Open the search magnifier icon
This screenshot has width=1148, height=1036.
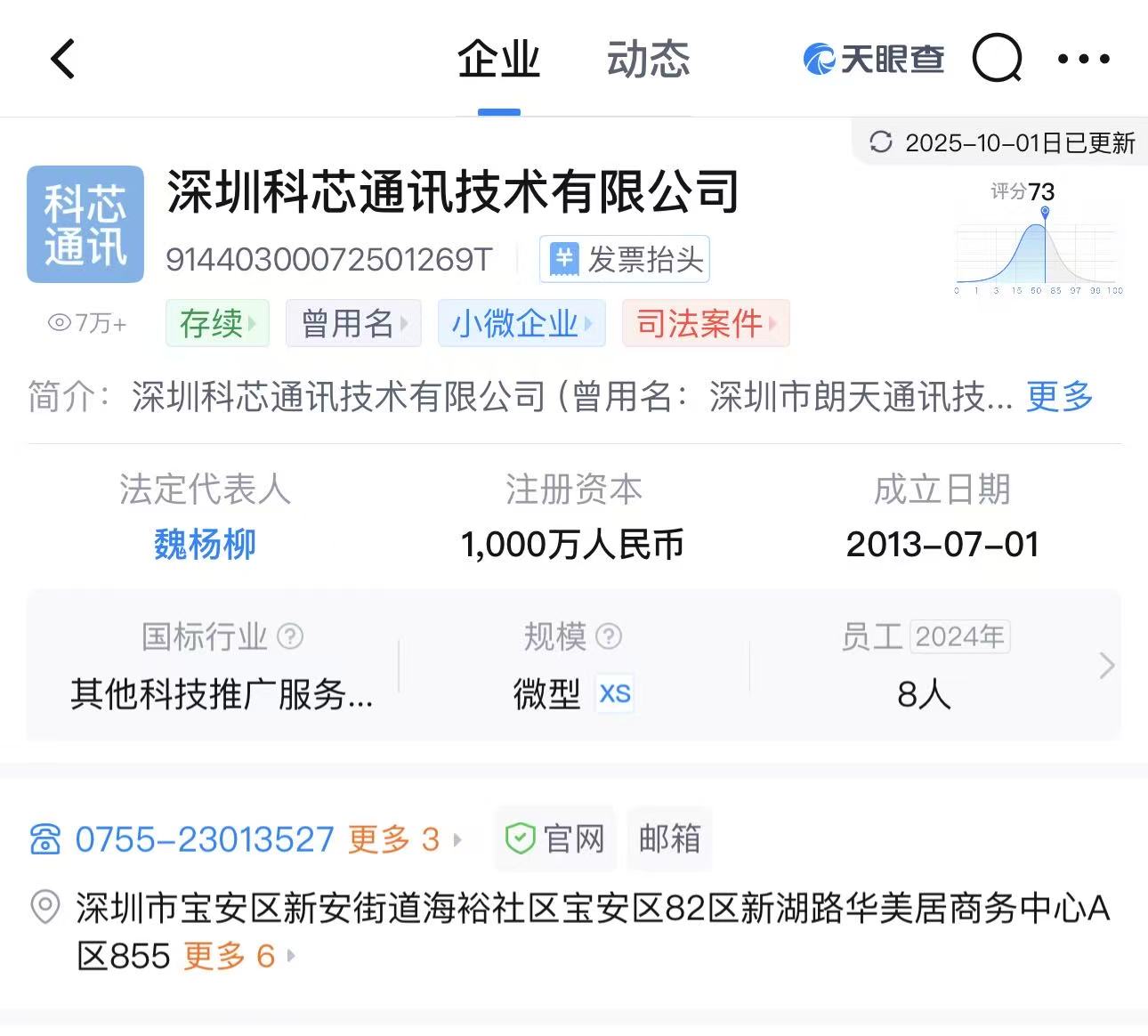(997, 59)
